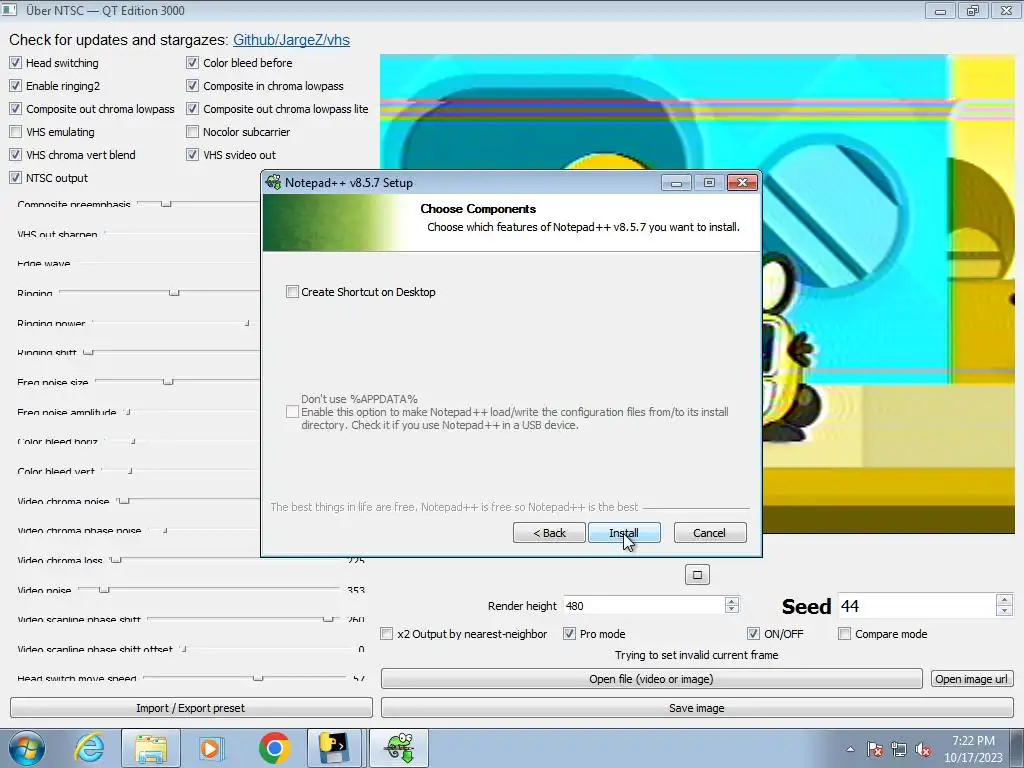Viewport: 1024px width, 768px height.
Task: Increase Seed value with up arrow
Action: pos(1004,600)
